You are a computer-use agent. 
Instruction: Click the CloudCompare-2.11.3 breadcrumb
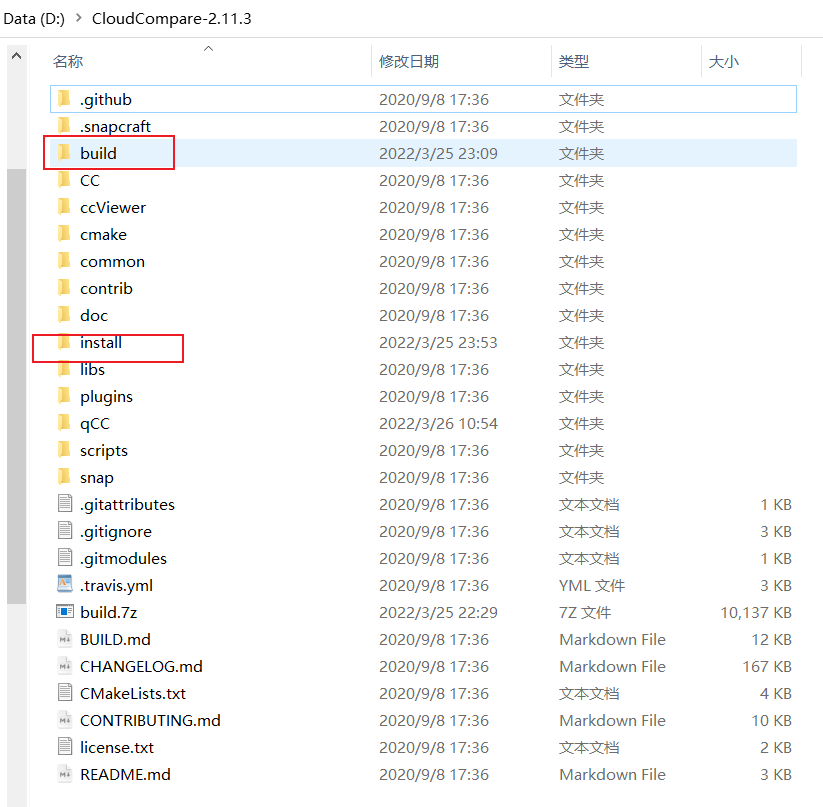tap(170, 18)
